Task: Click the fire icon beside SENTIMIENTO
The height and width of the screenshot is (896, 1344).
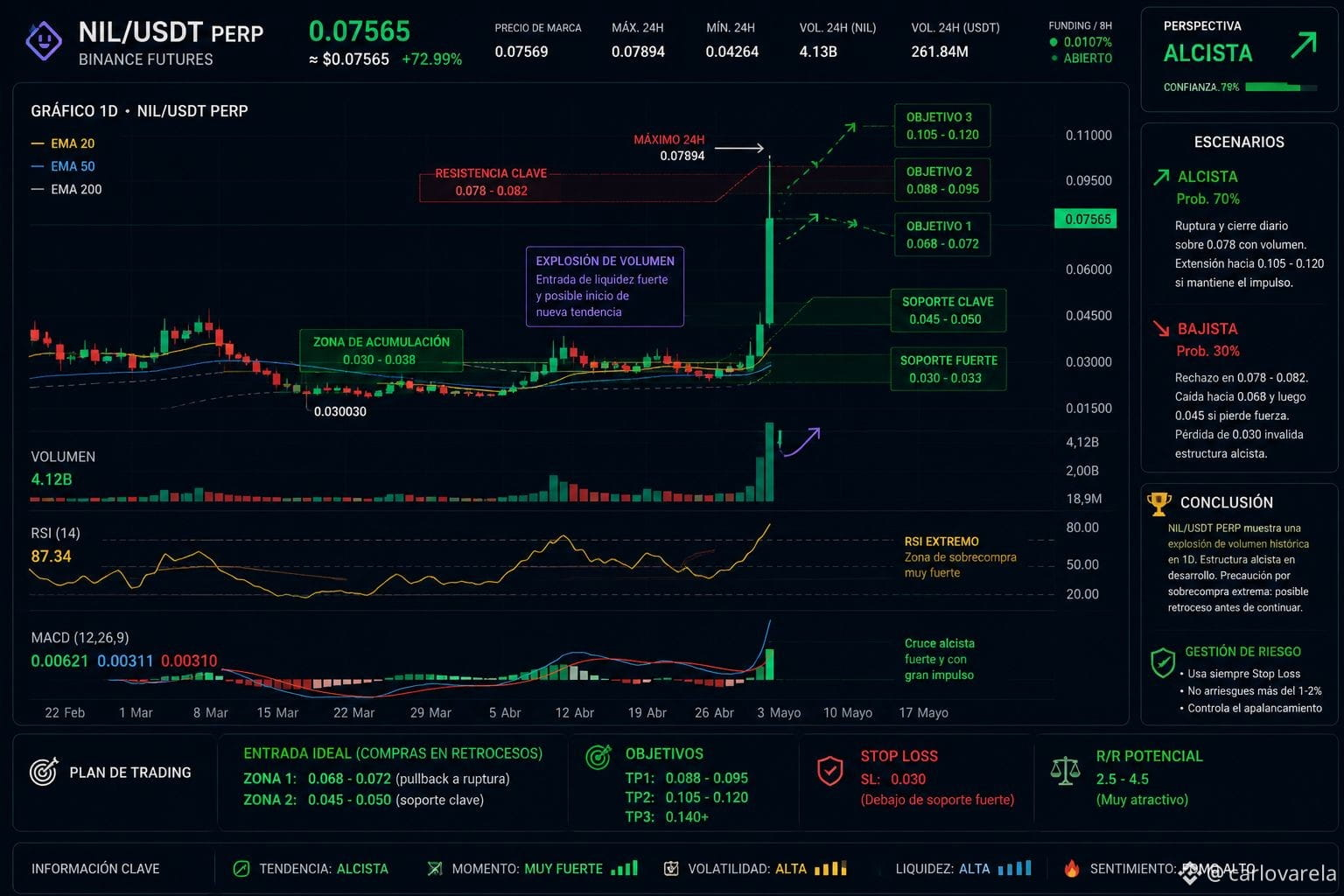Action: pyautogui.click(x=1072, y=868)
